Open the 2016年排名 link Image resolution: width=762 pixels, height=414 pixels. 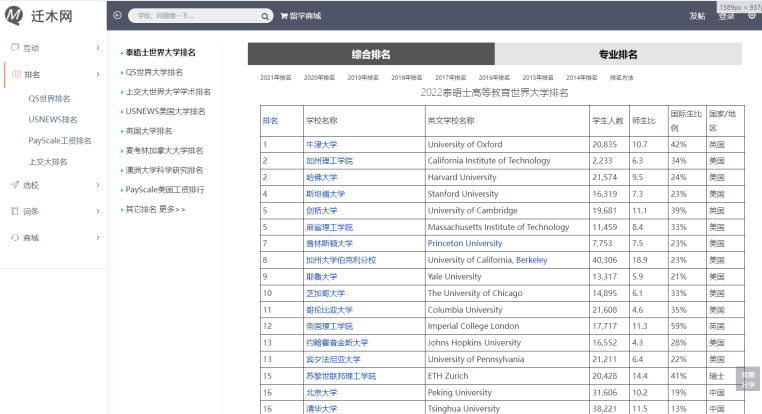tap(494, 77)
